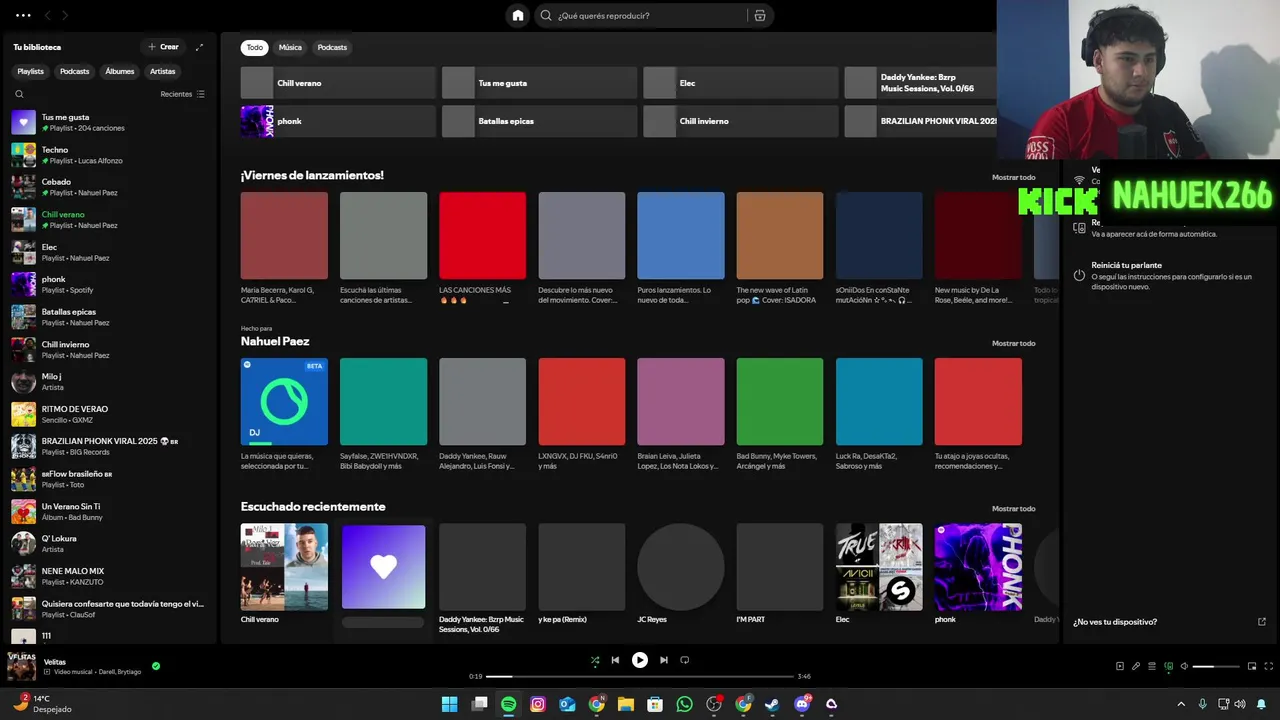Open WhatsApp from the taskbar
This screenshot has height=720, width=1280.
click(684, 704)
